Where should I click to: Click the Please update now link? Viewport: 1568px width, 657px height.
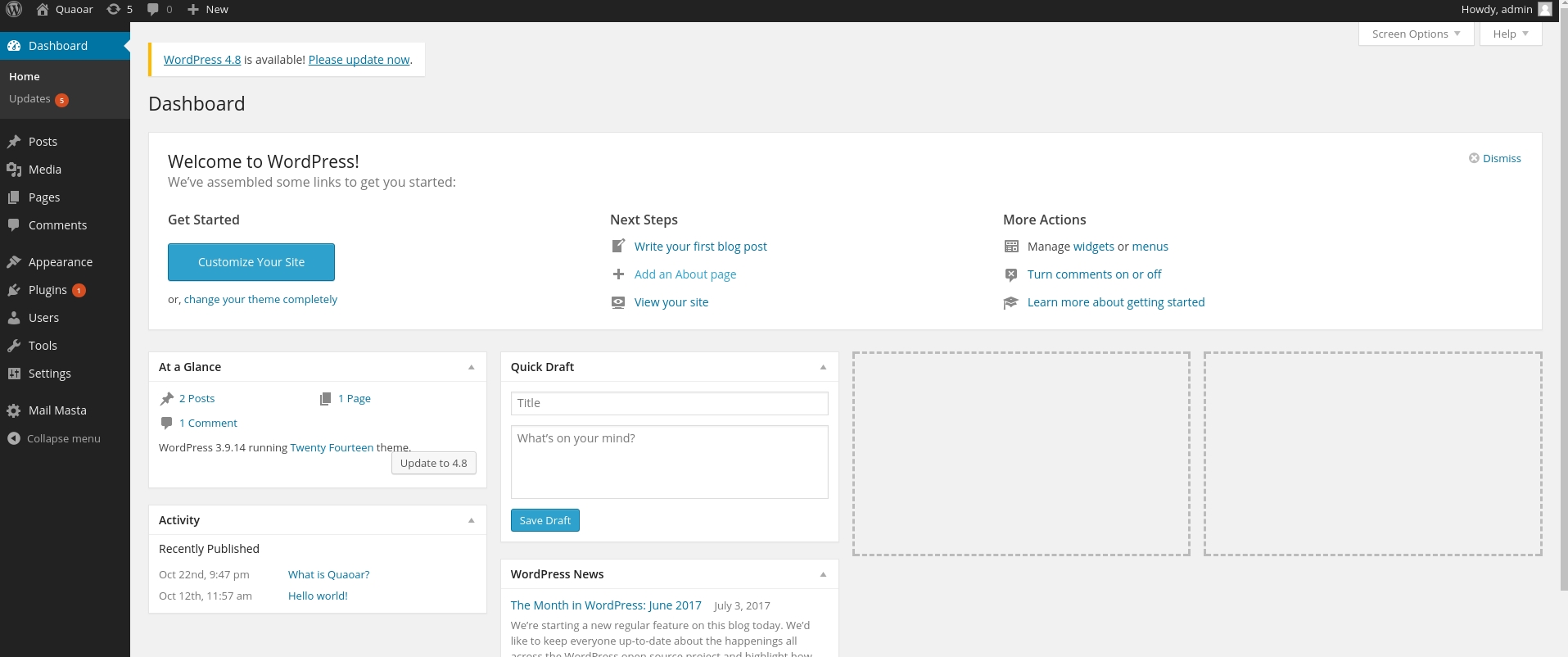coord(359,60)
